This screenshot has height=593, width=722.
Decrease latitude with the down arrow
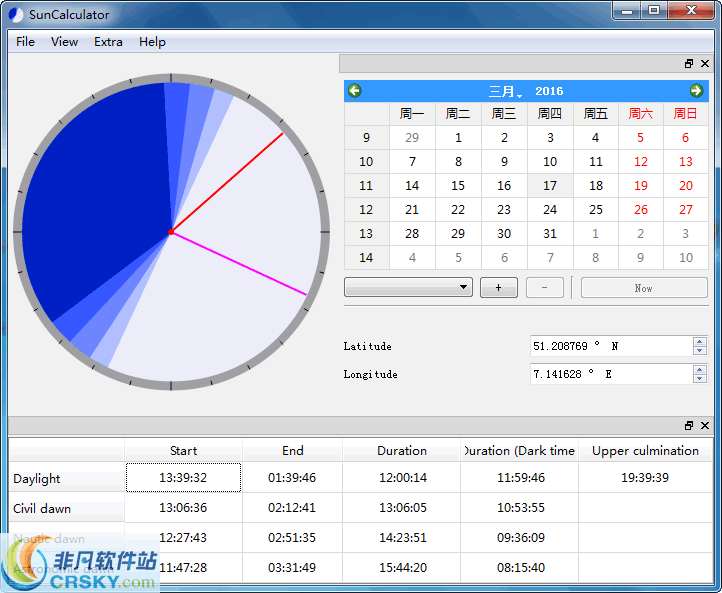tap(699, 351)
